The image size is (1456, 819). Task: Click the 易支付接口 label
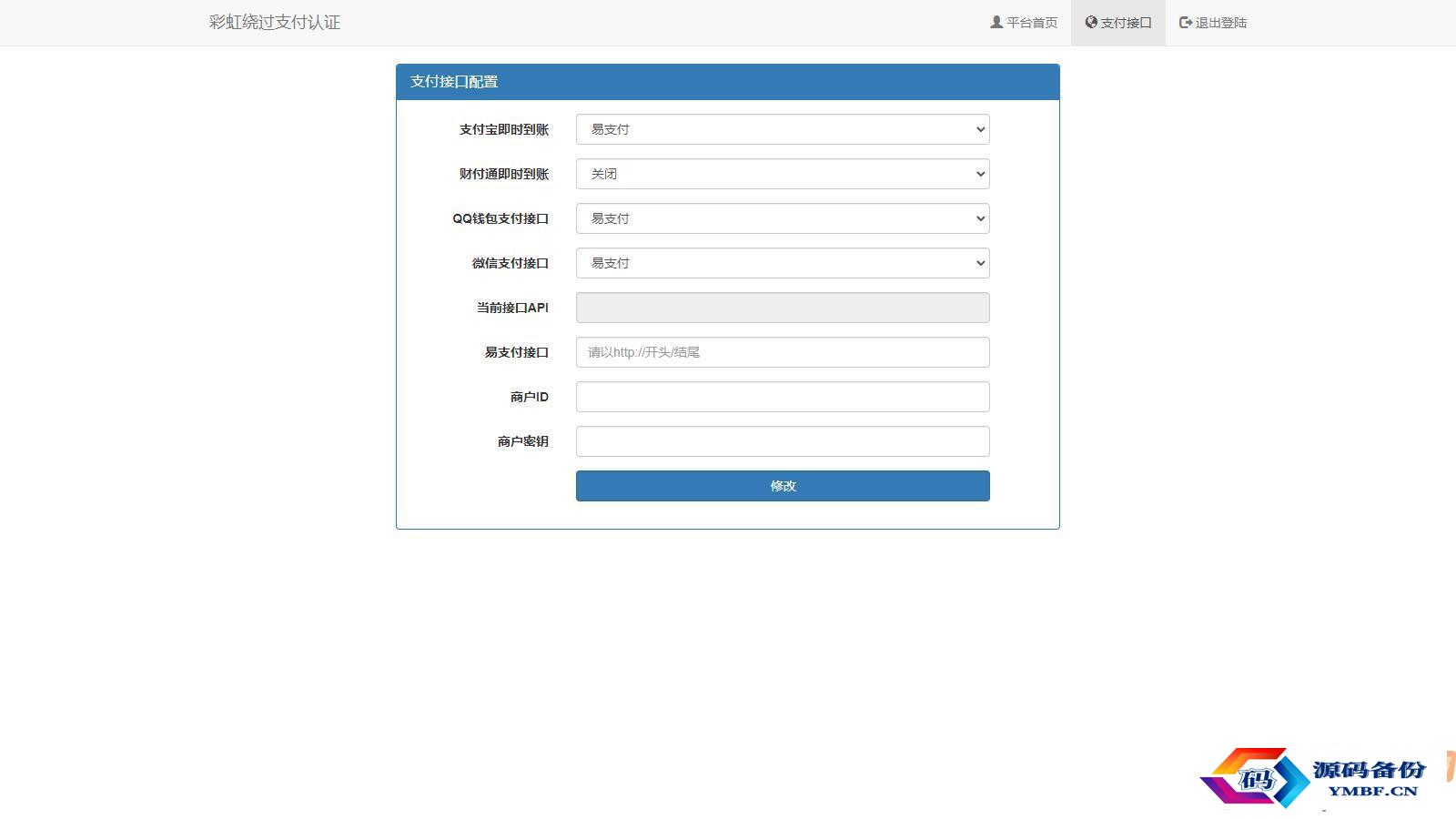point(517,352)
